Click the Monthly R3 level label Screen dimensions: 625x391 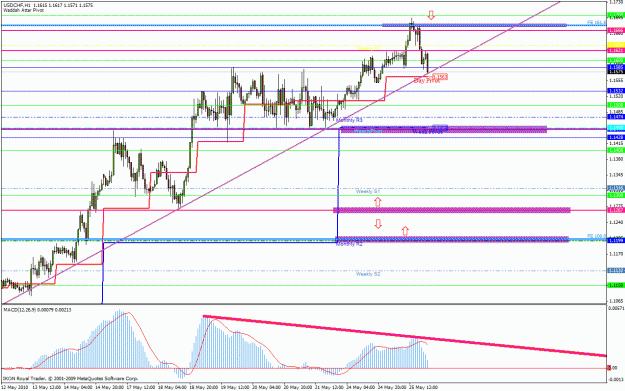pyautogui.click(x=349, y=120)
